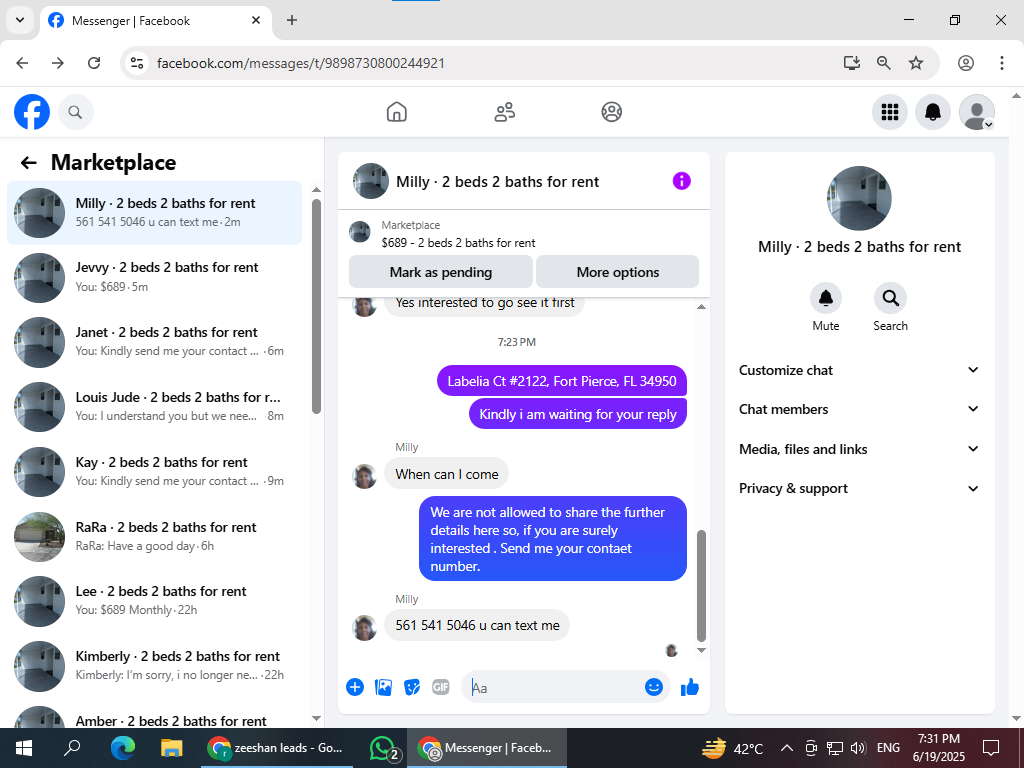Open conversation info purple icon
Viewport: 1024px width, 768px height.
coord(681,181)
